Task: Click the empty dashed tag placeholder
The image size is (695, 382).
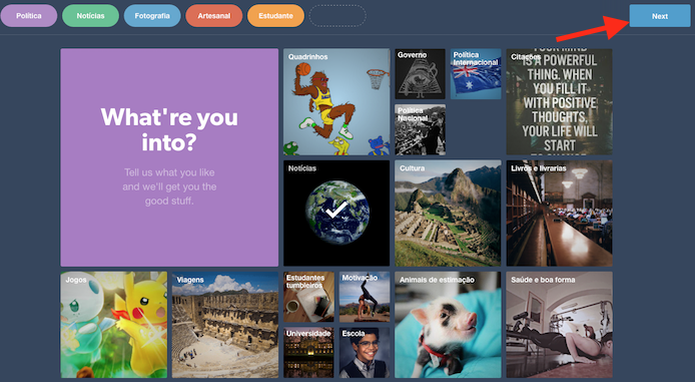Action: pos(337,16)
